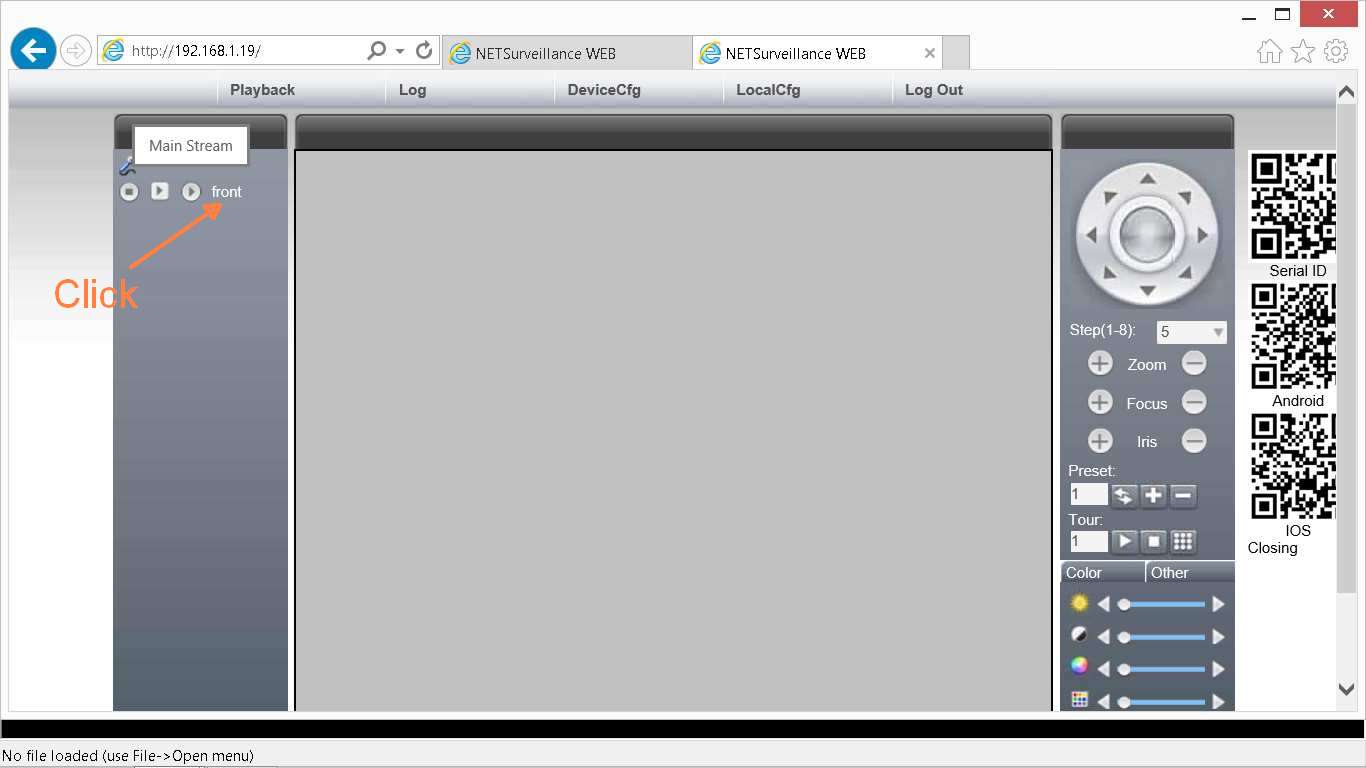Click the page scrollbar down arrow
This screenshot has width=1366, height=768.
[x=1346, y=688]
